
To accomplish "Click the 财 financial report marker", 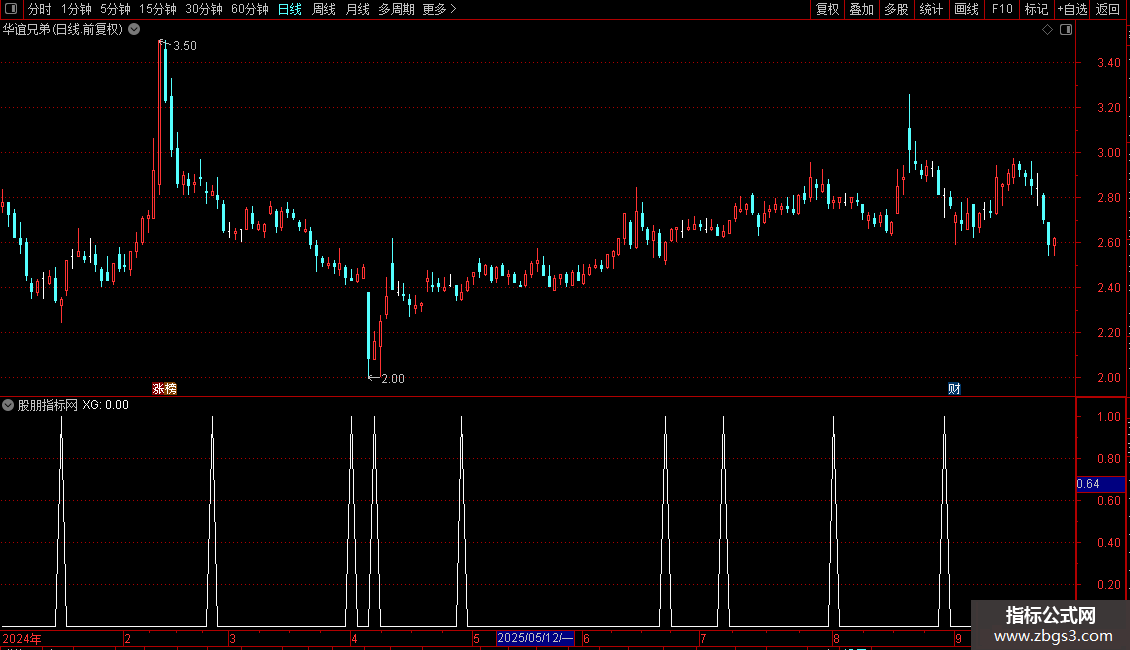I will [x=954, y=389].
